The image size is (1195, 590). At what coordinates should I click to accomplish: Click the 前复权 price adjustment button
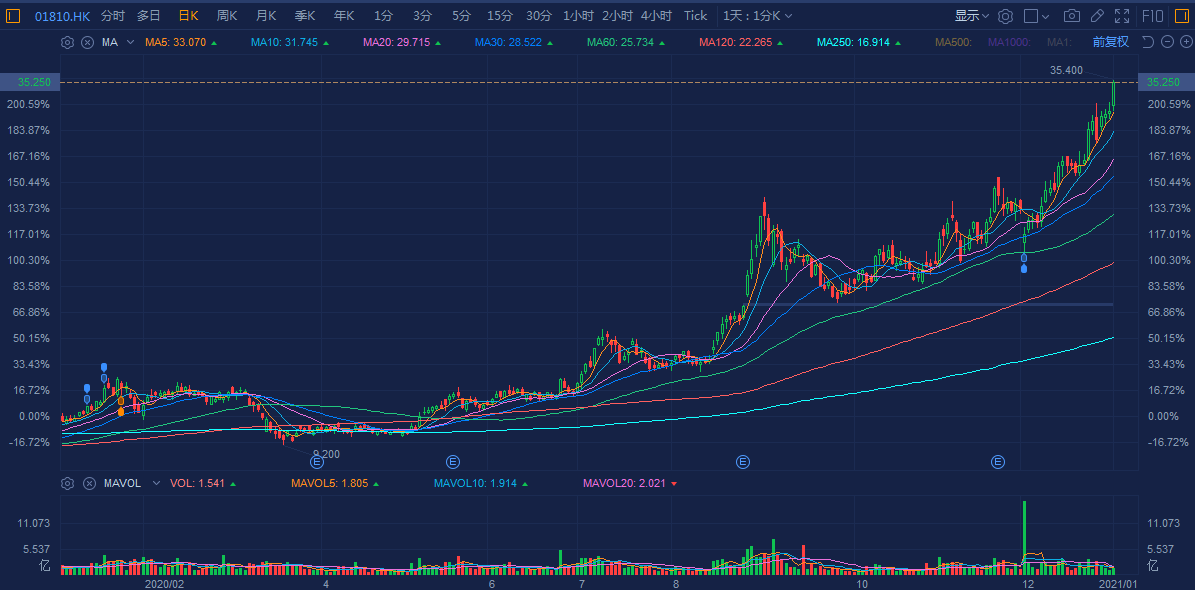pos(1110,42)
